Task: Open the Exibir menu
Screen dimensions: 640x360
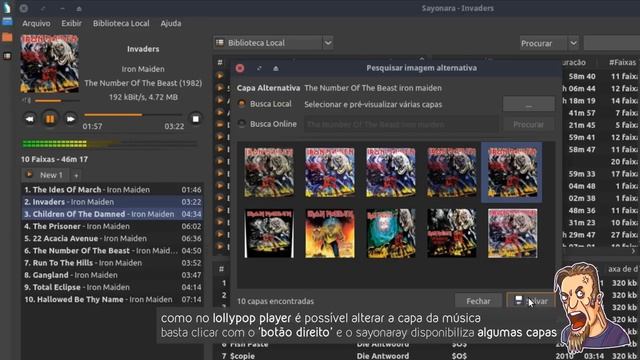Action: coord(71,23)
